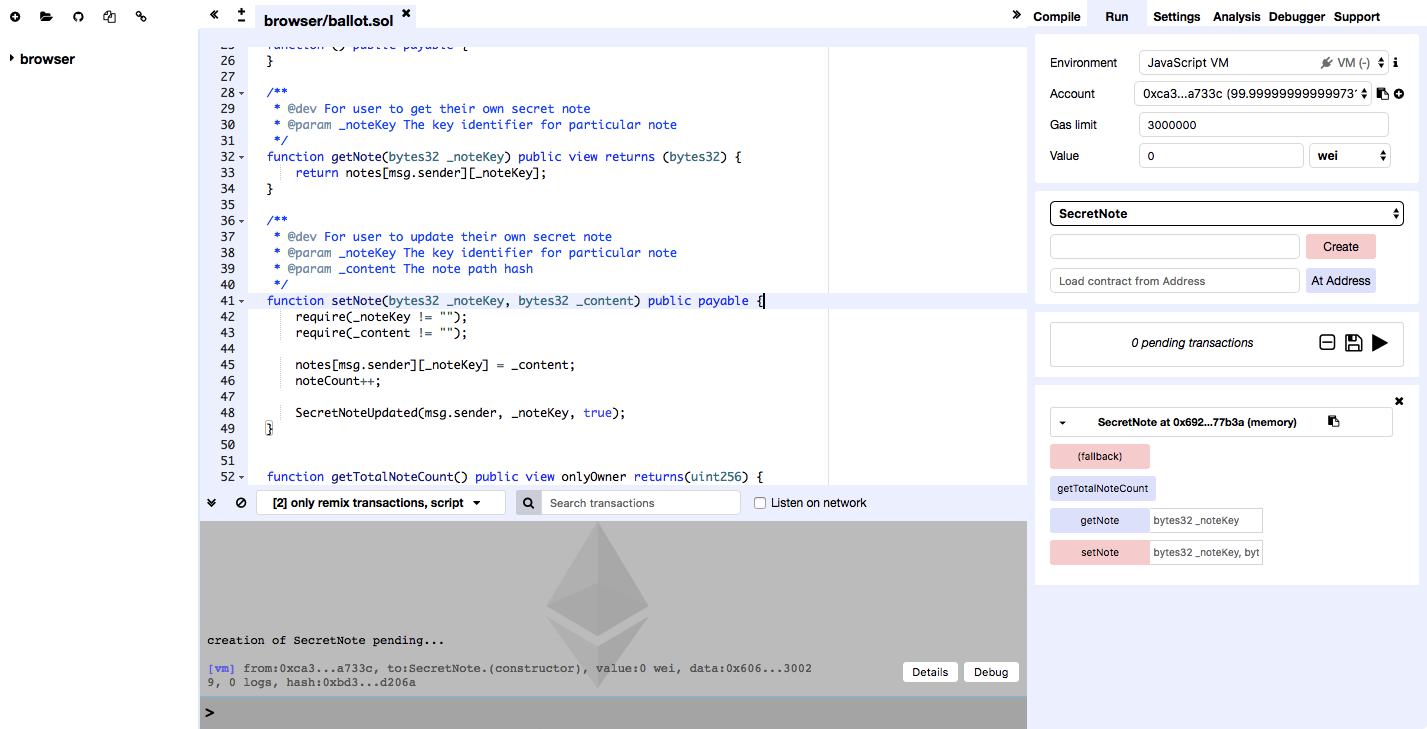Open the Environment JavaScript VM dropdown
Screen dimensions: 1427x729
point(1264,62)
